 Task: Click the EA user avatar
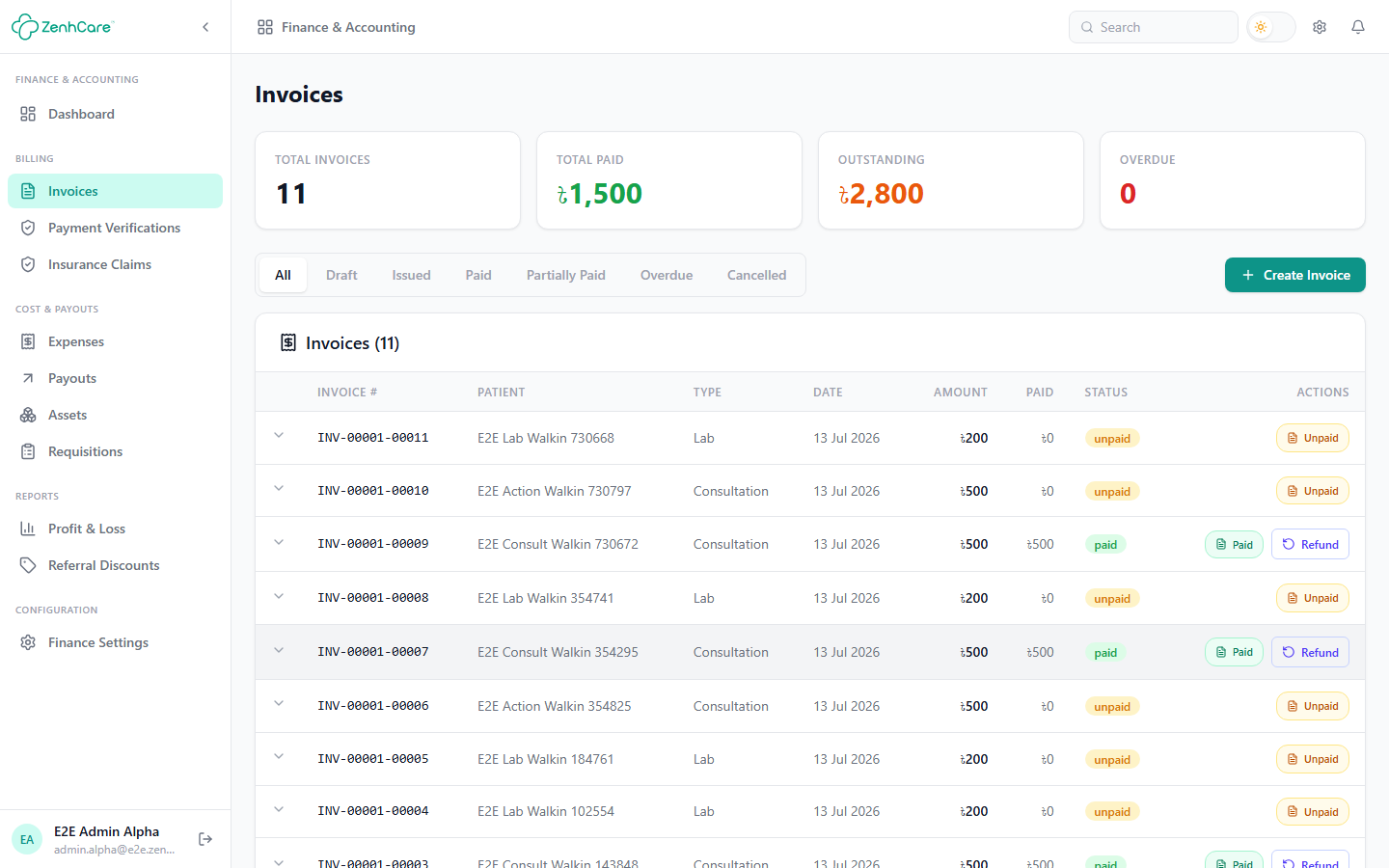(x=27, y=839)
